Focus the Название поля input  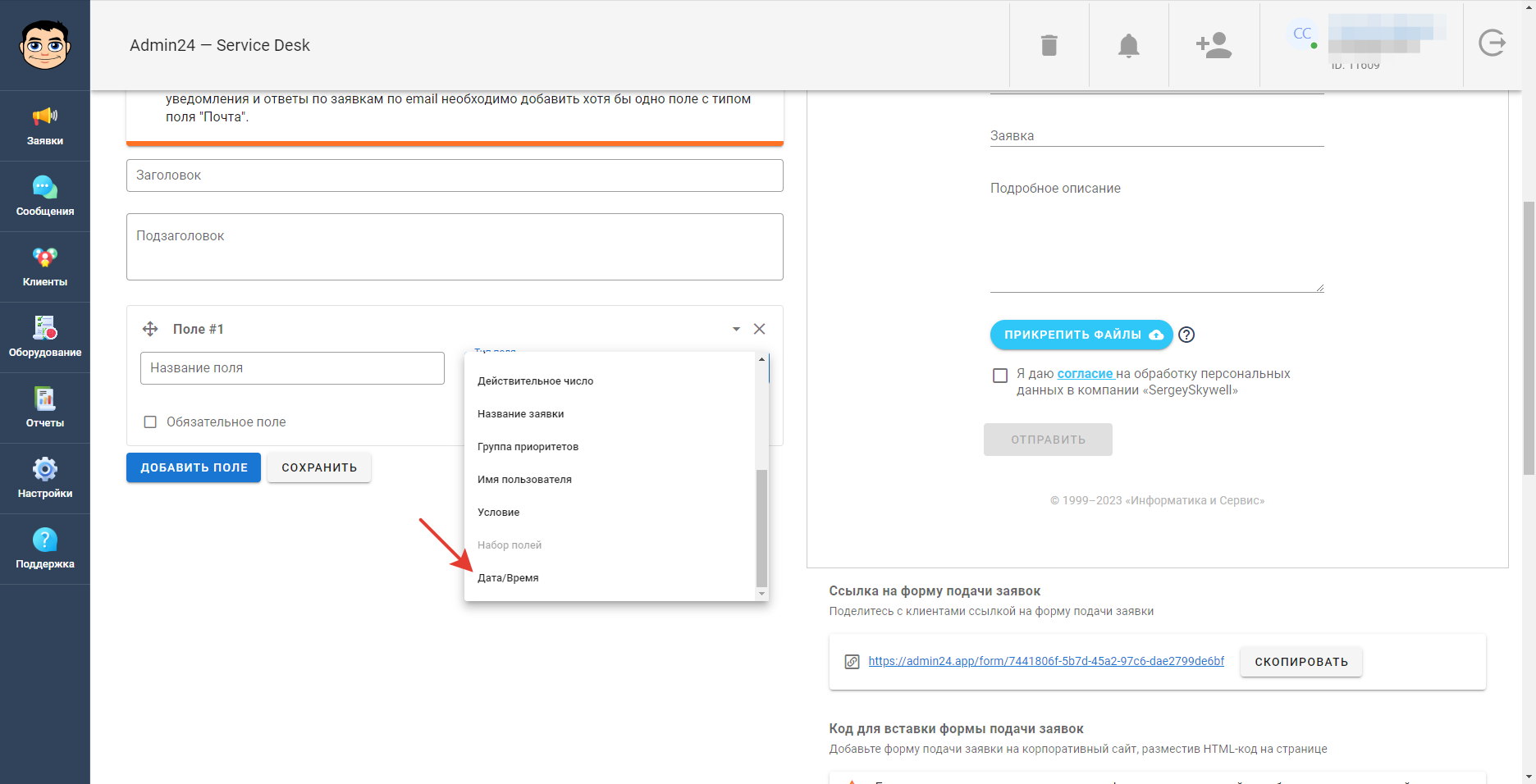[292, 368]
